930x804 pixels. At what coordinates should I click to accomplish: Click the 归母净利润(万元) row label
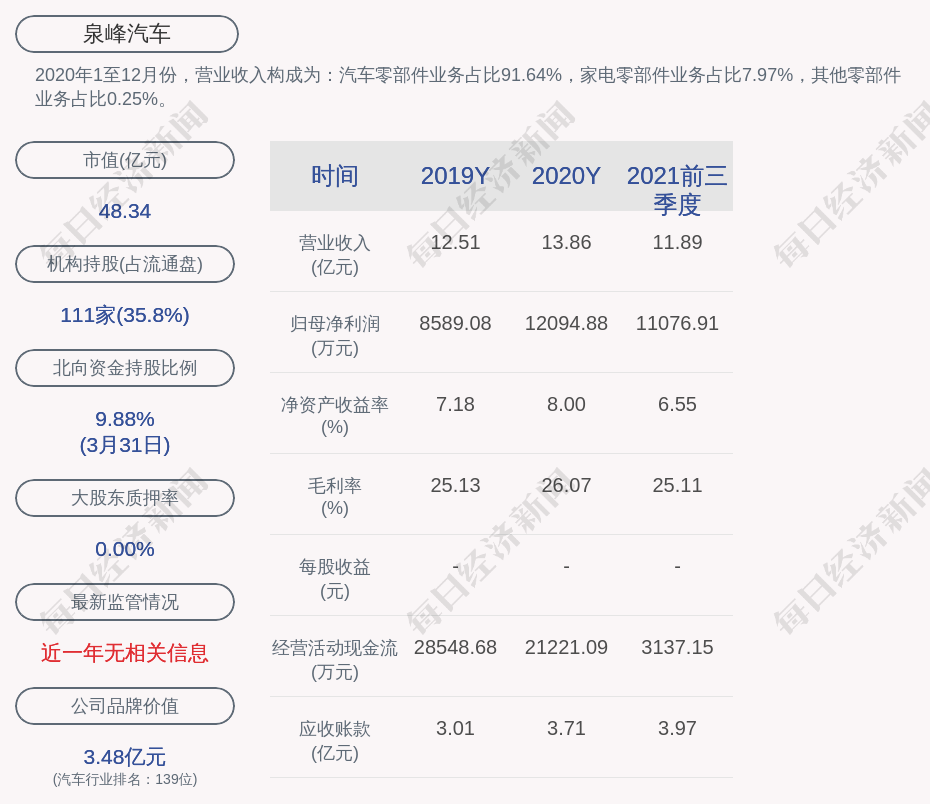335,336
